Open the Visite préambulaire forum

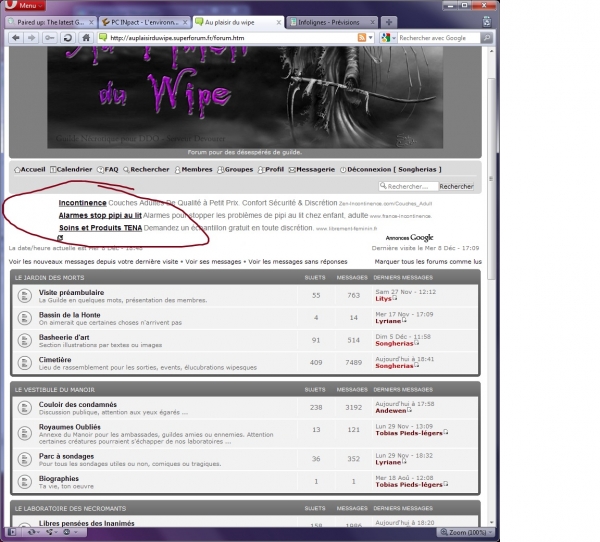71,292
